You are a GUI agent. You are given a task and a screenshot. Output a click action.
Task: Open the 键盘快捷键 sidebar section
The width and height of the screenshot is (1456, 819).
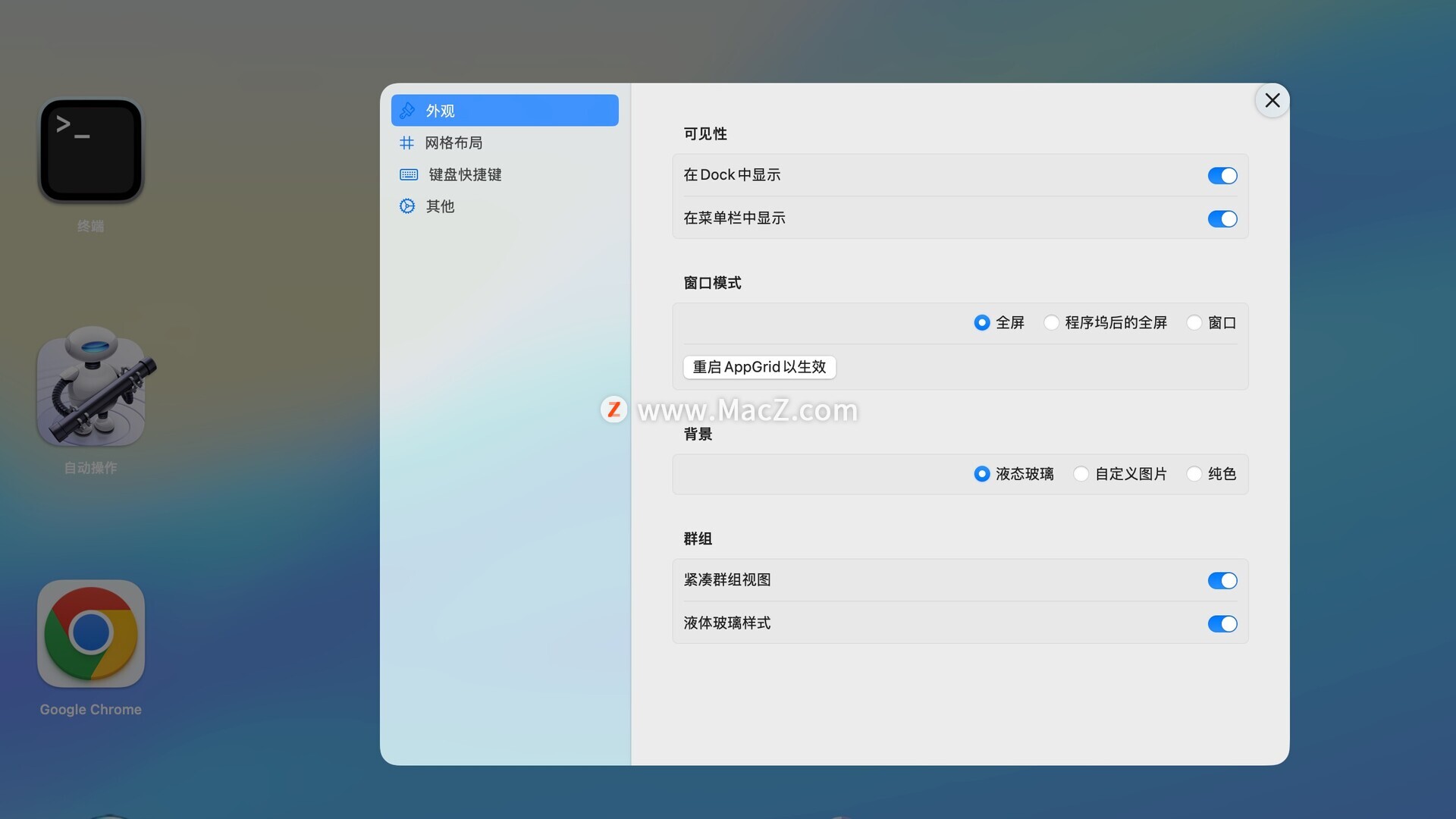tap(465, 174)
